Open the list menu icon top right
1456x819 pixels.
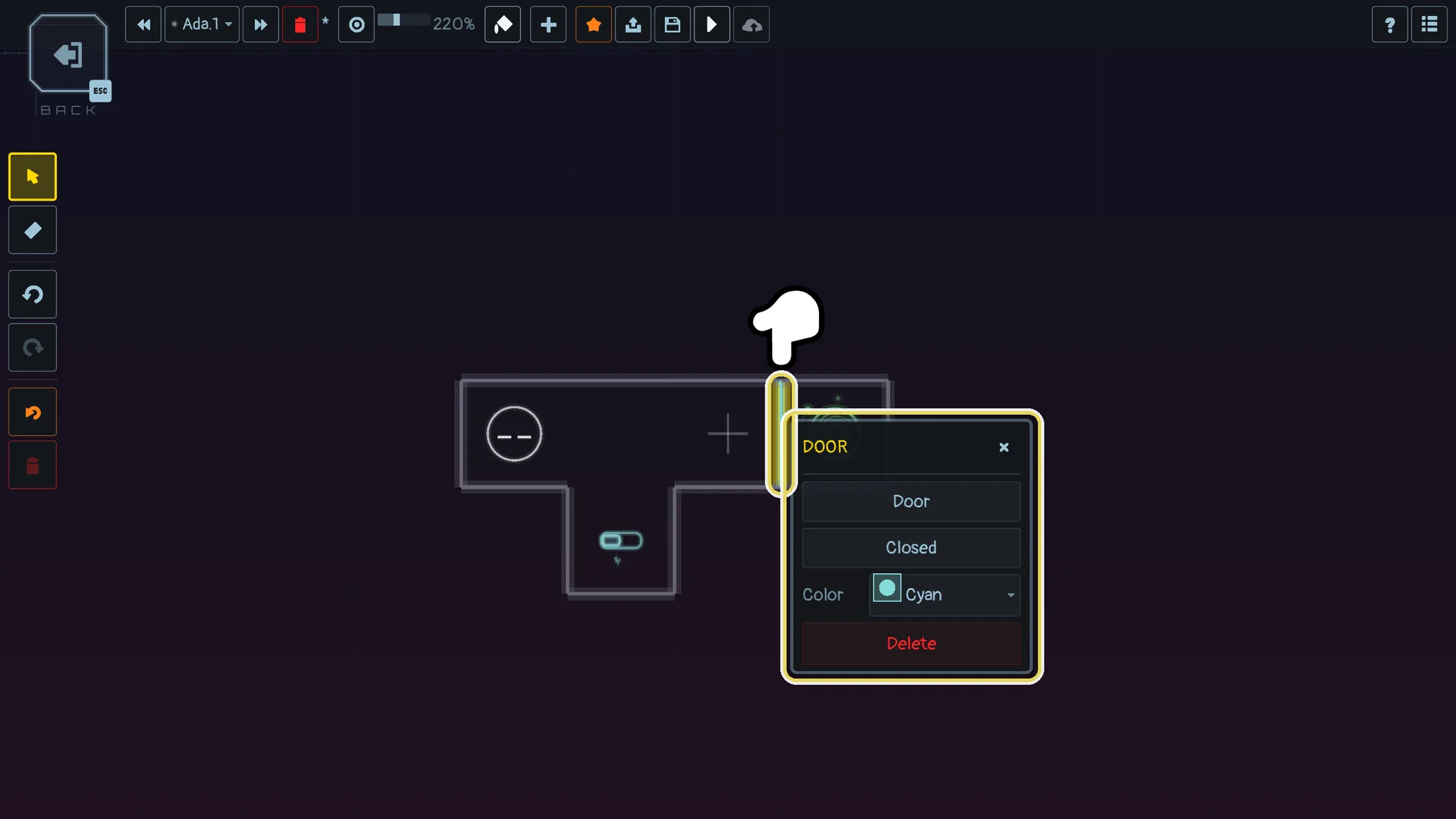point(1429,24)
